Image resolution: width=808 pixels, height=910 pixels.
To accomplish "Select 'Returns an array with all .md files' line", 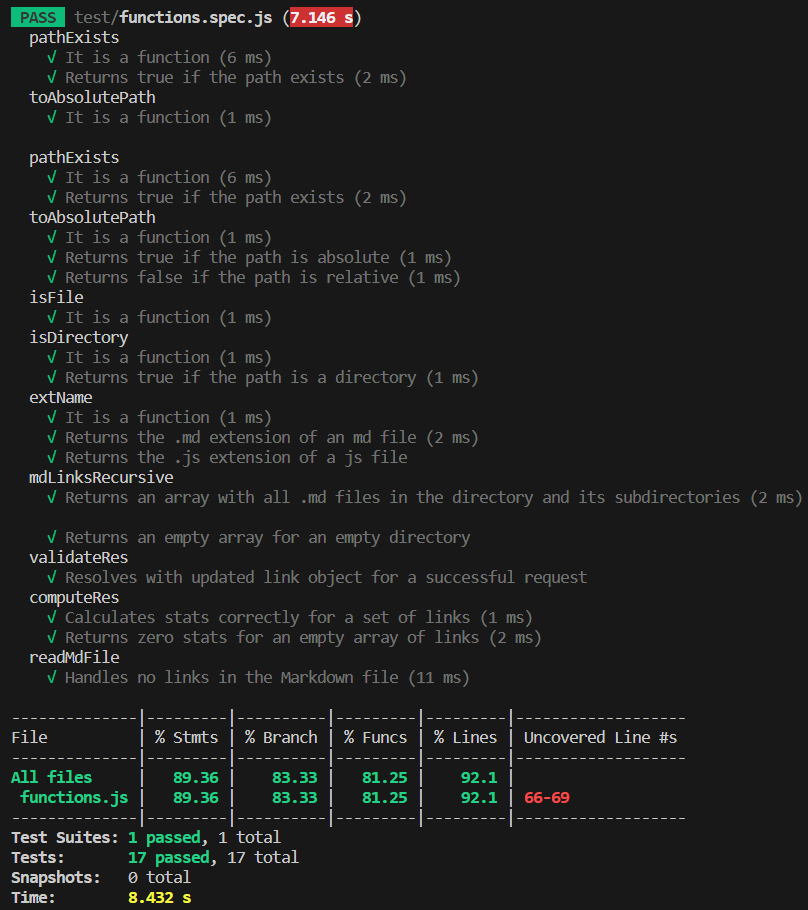I will click(x=425, y=497).
